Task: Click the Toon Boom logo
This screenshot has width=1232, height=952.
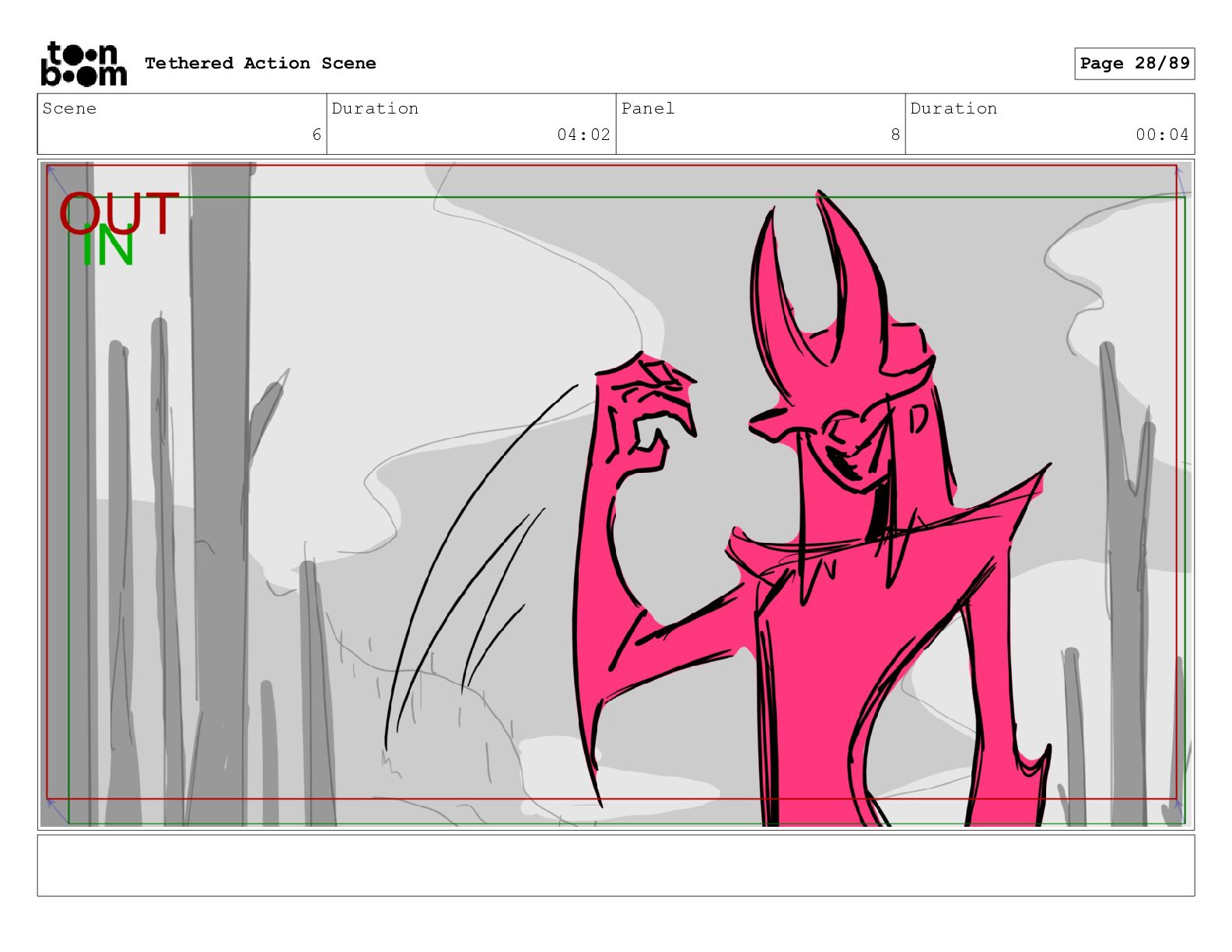Action: (83, 64)
